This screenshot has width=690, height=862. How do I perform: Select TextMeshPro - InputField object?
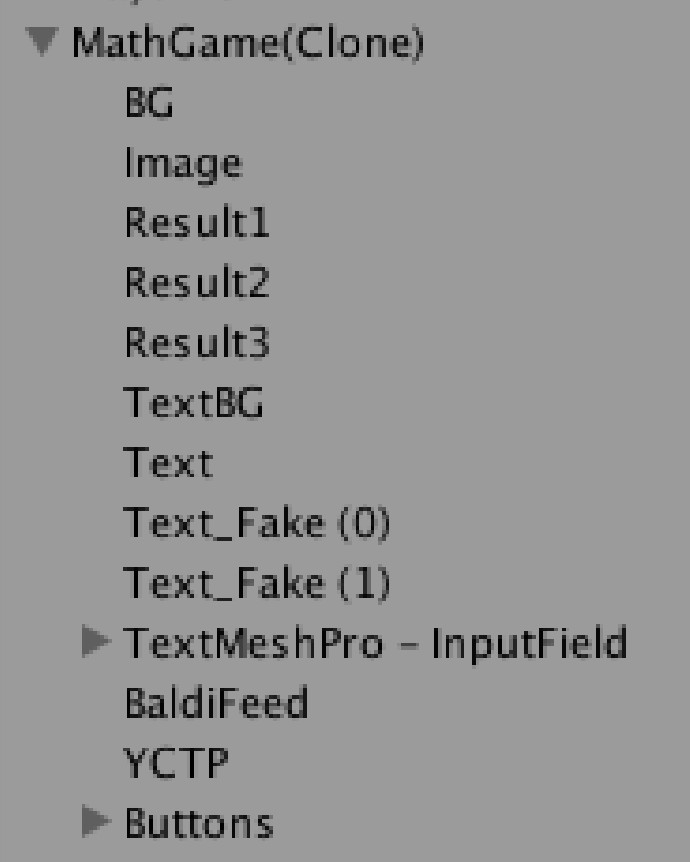tap(375, 643)
